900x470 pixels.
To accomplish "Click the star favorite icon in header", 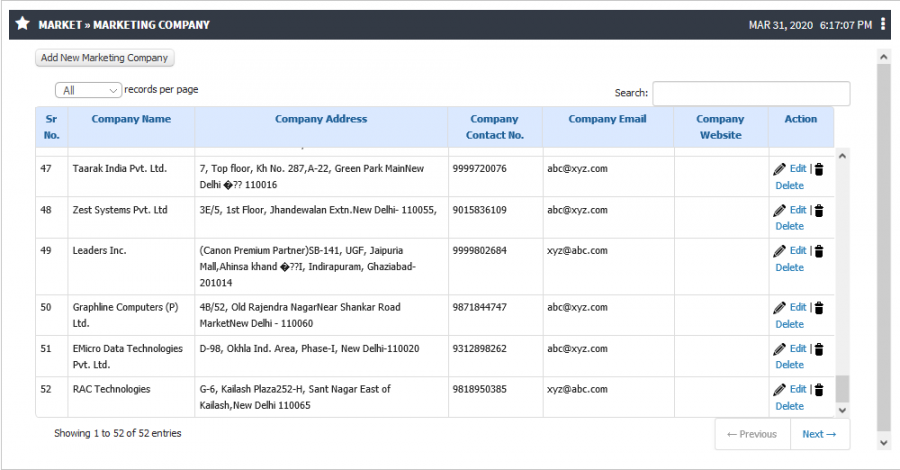I will pyautogui.click(x=22, y=24).
